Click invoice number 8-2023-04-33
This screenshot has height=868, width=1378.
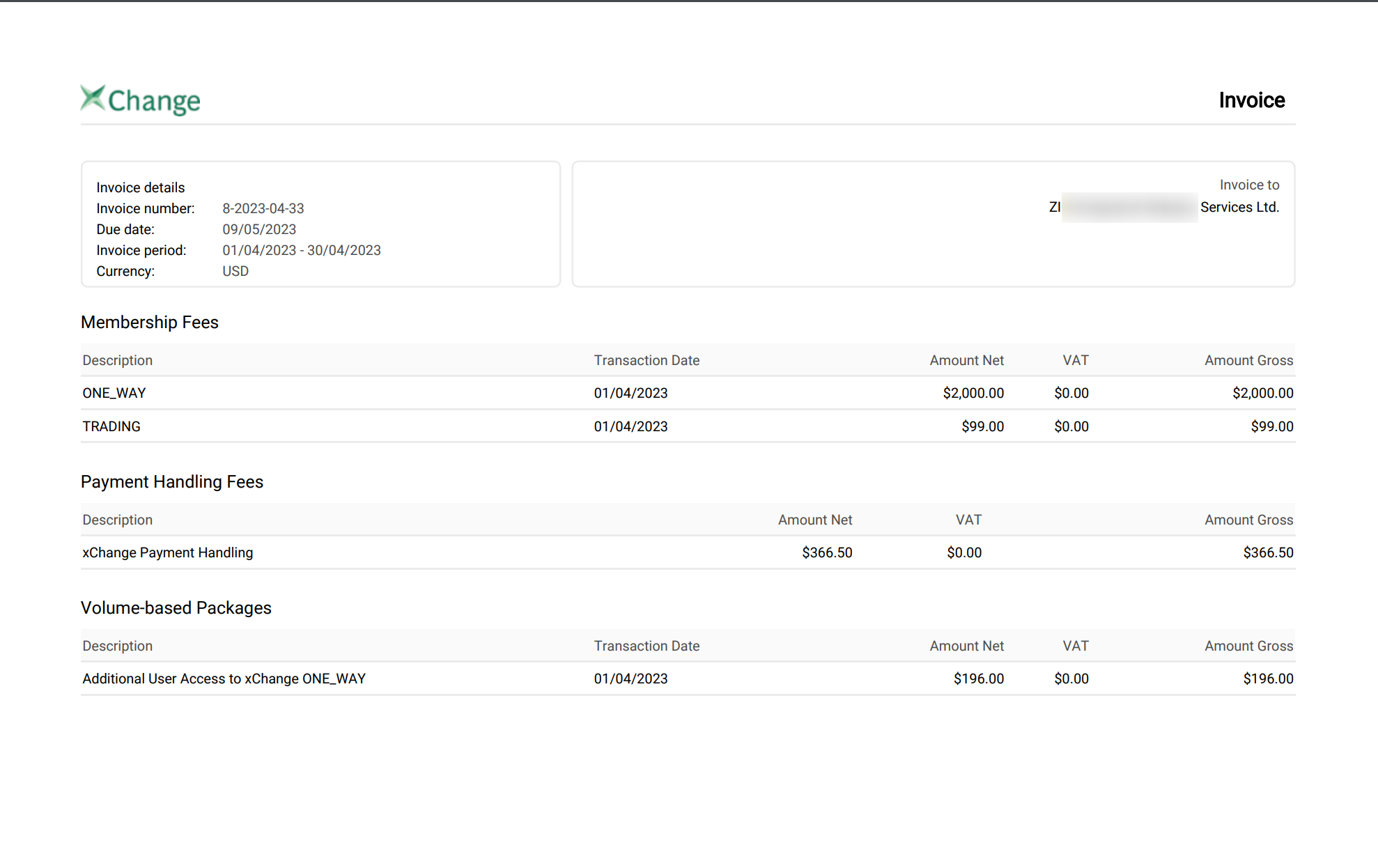pyautogui.click(x=263, y=208)
